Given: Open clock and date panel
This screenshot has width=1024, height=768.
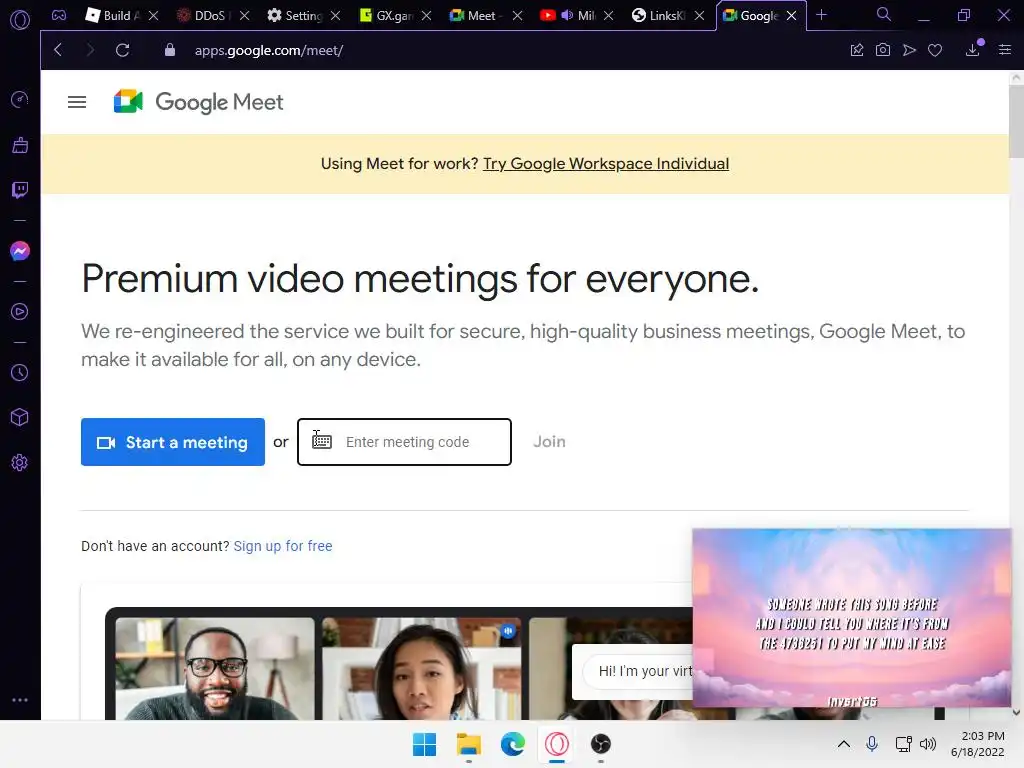Looking at the screenshot, I should 978,744.
